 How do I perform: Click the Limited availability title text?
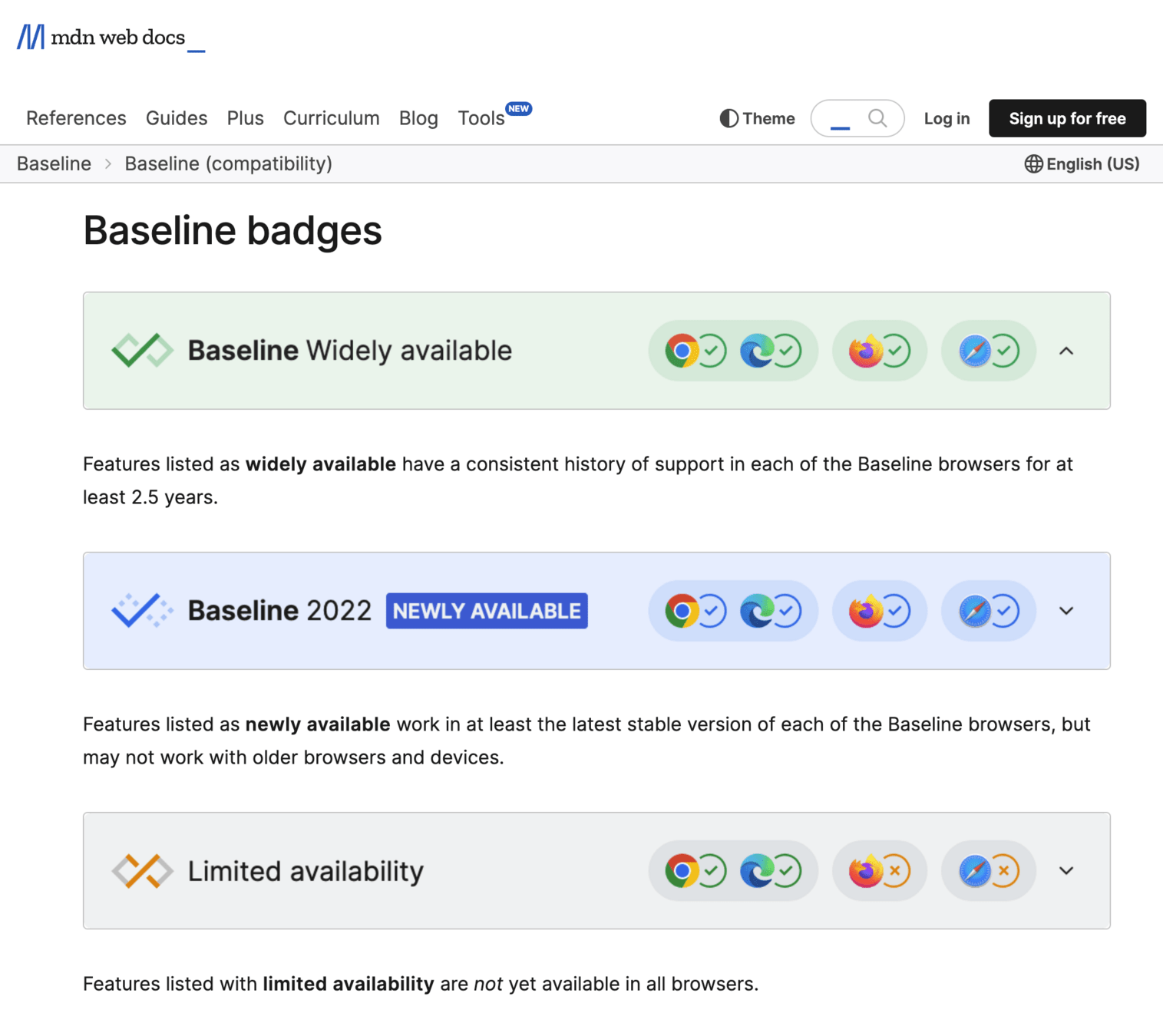306,871
